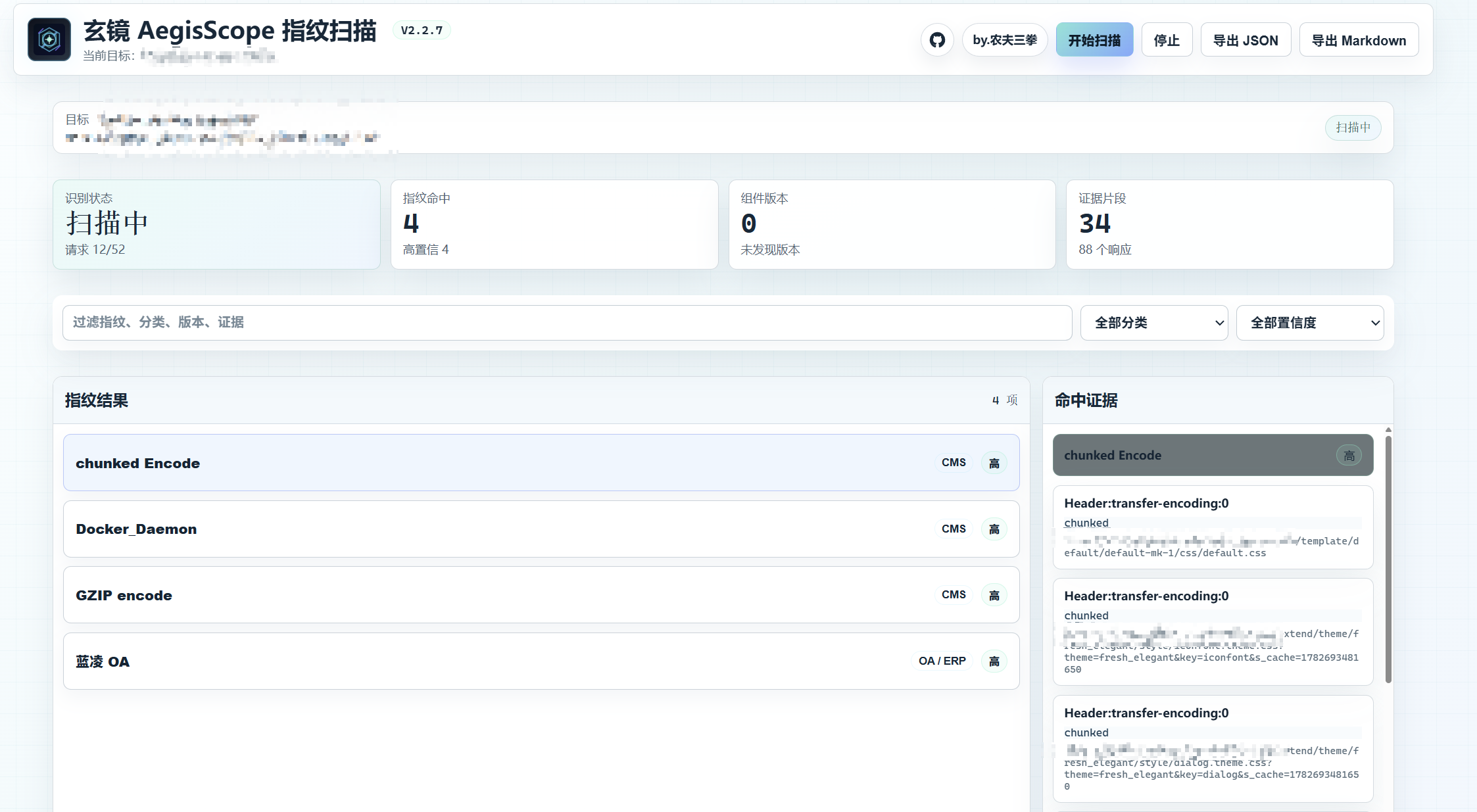Viewport: 1477px width, 812px height.
Task: Click 高 badge on 蓝凌 OA row
Action: [994, 661]
